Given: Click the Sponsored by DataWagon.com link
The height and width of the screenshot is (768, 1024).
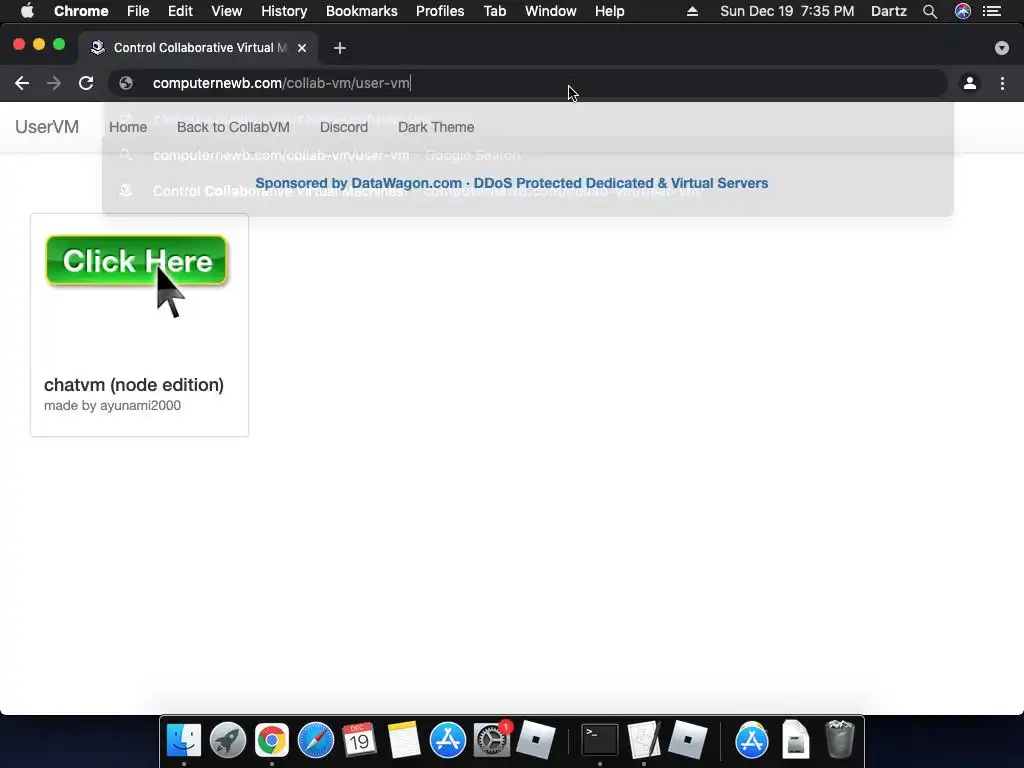Looking at the screenshot, I should (x=511, y=184).
